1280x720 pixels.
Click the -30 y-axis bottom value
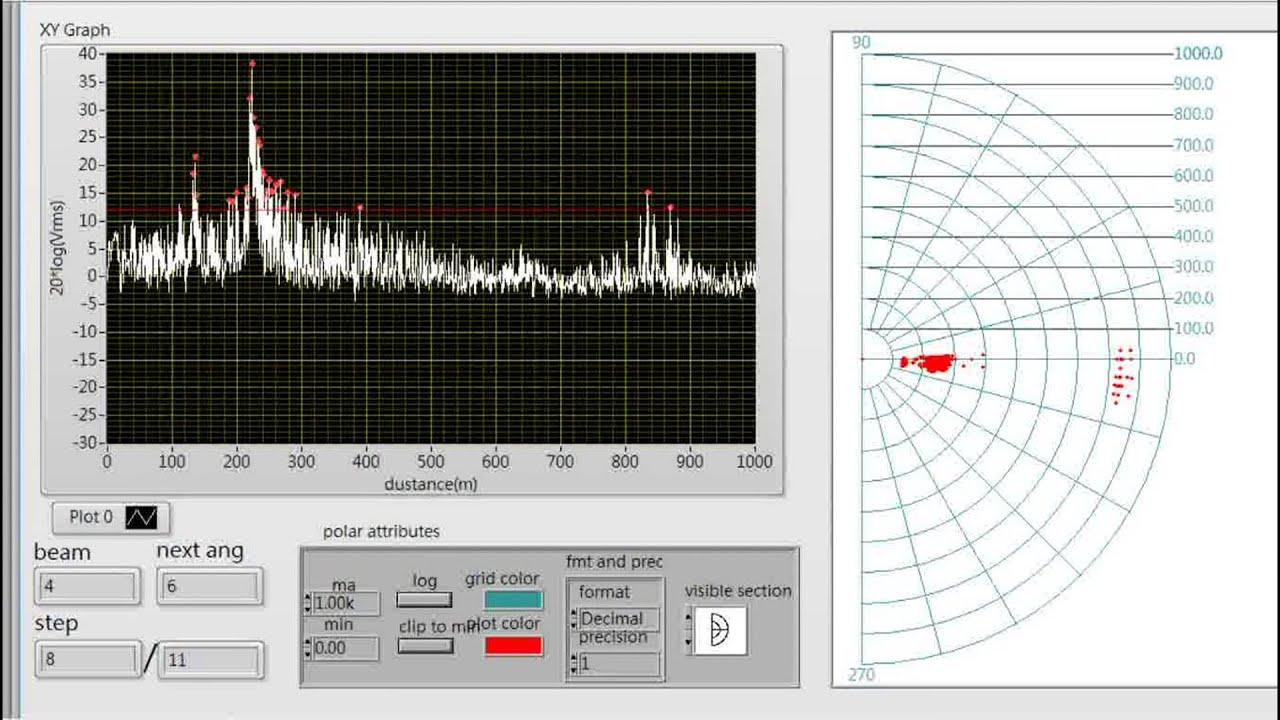pyautogui.click(x=85, y=442)
